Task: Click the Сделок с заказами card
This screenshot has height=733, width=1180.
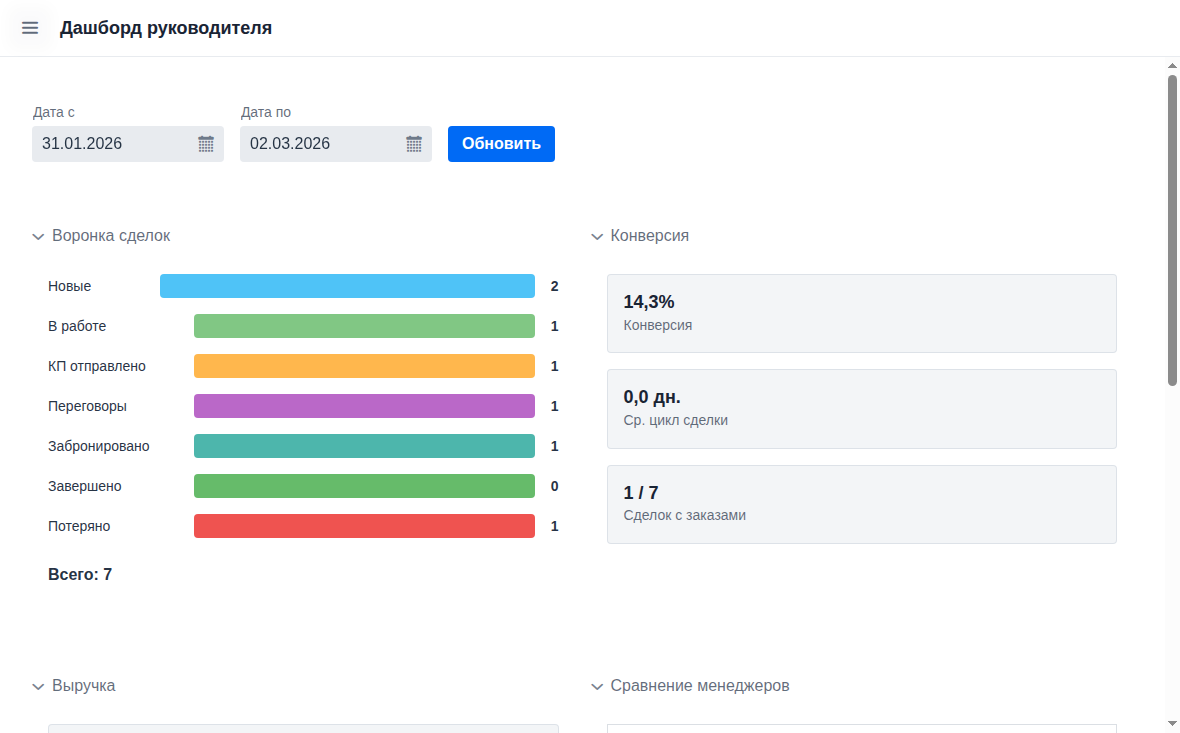Action: 861,504
